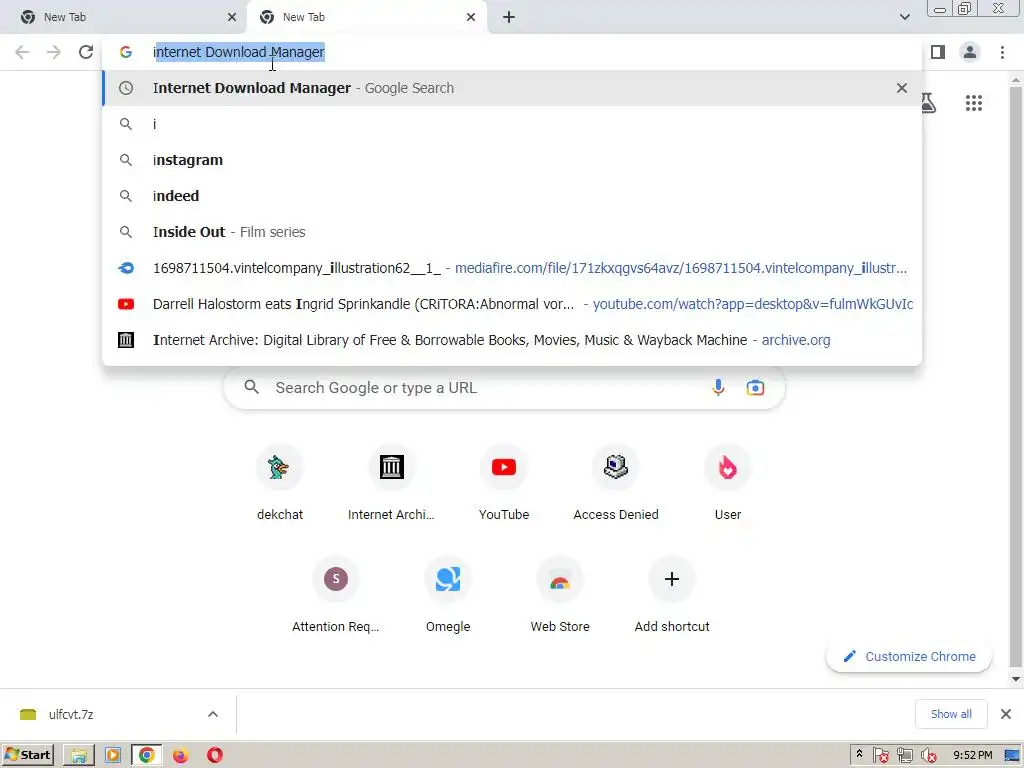
Task: Expand hidden tray icons arrow
Action: (x=859, y=754)
